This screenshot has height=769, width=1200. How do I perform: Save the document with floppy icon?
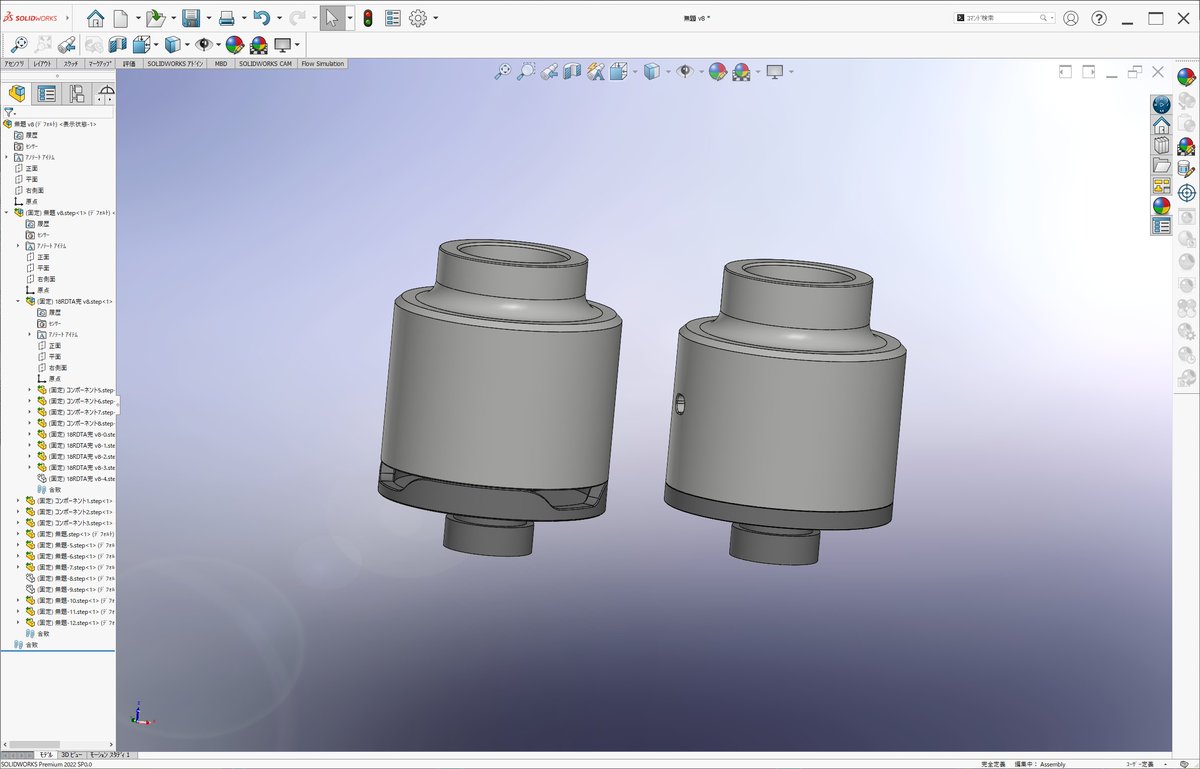click(x=191, y=18)
